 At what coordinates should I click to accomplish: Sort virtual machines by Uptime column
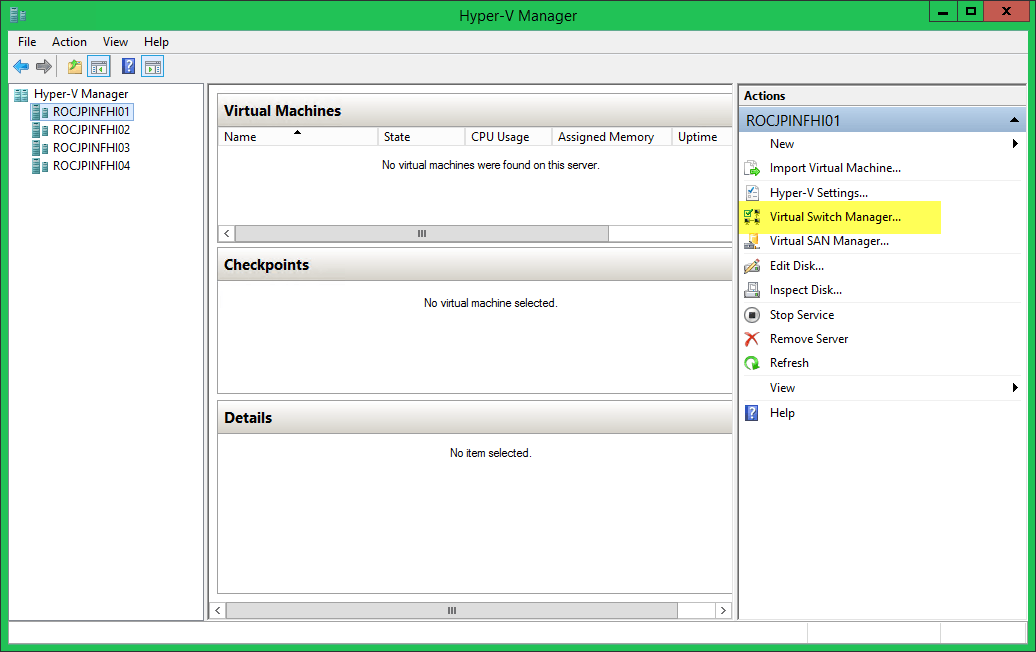[x=702, y=137]
